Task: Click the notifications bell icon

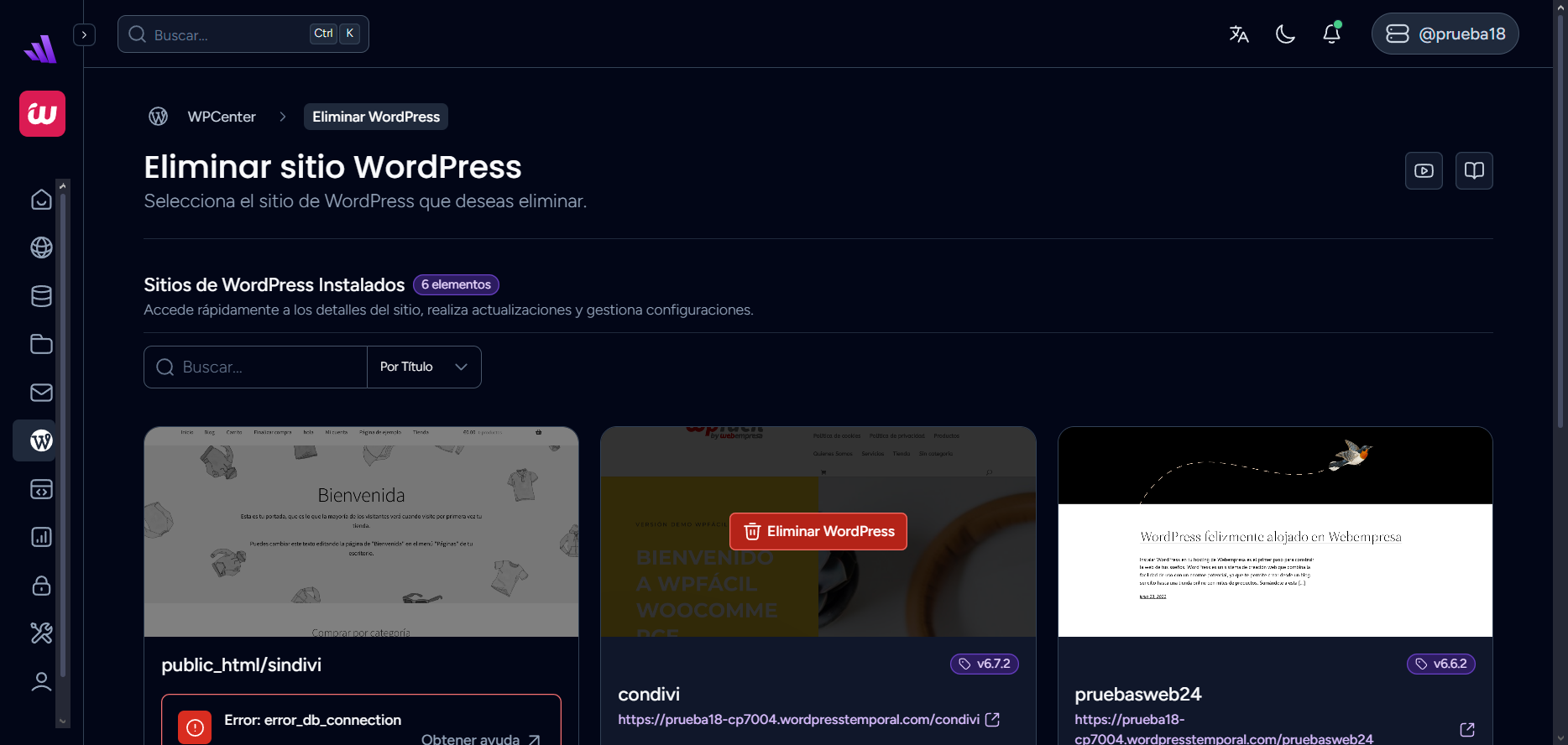Action: (1331, 34)
